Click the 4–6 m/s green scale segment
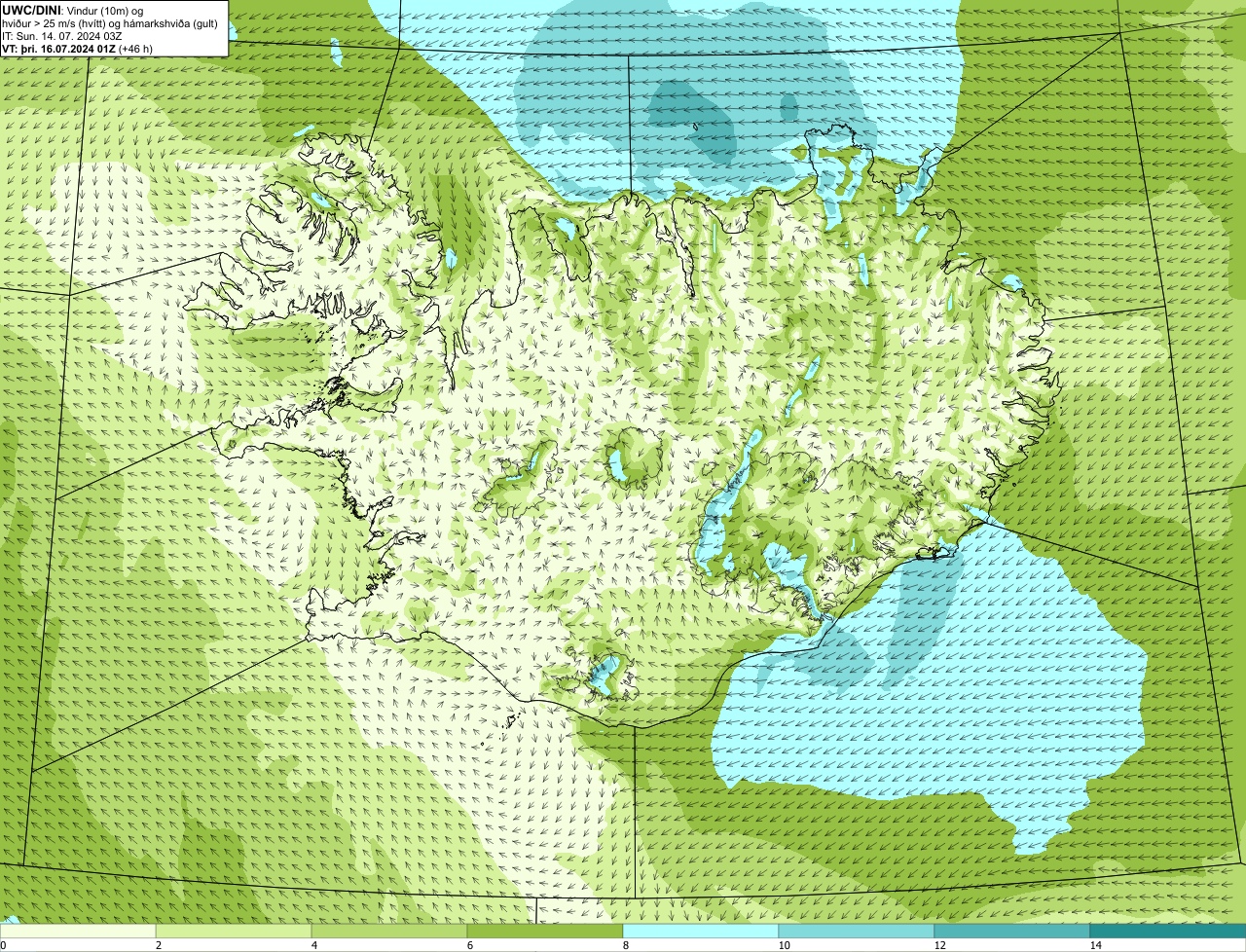This screenshot has width=1246, height=952. (x=389, y=931)
